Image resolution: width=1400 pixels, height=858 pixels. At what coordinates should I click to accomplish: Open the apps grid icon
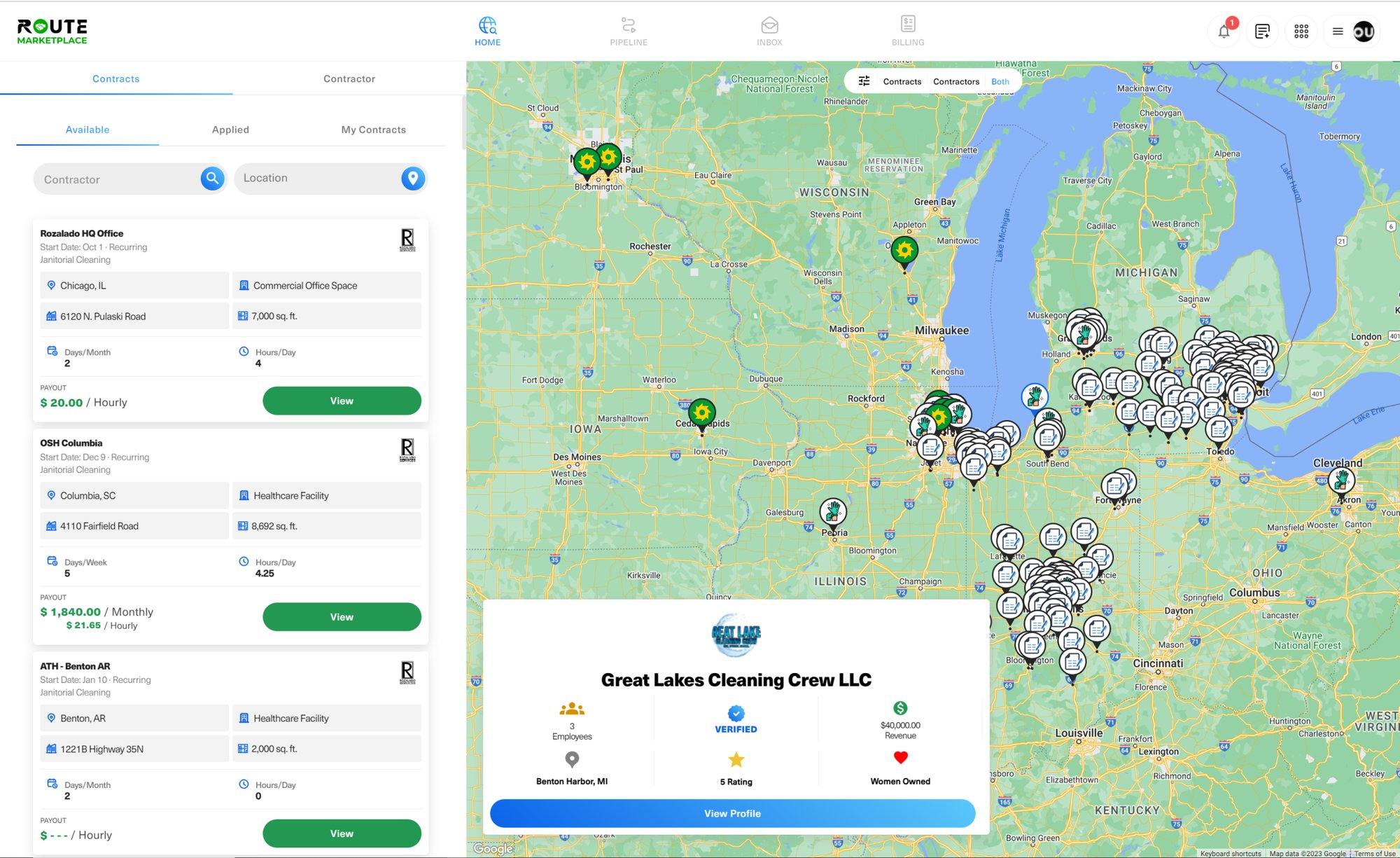(x=1301, y=32)
